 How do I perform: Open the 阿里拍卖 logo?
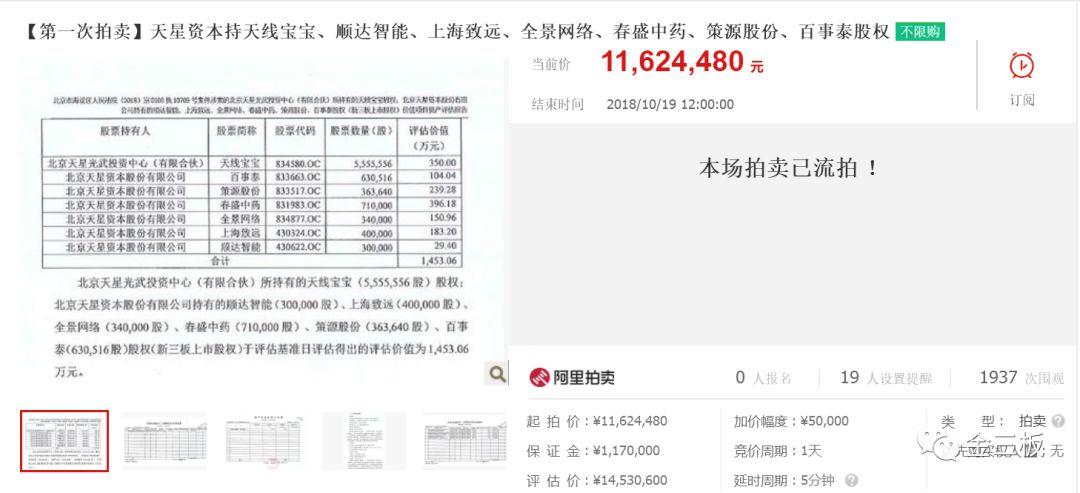572,377
